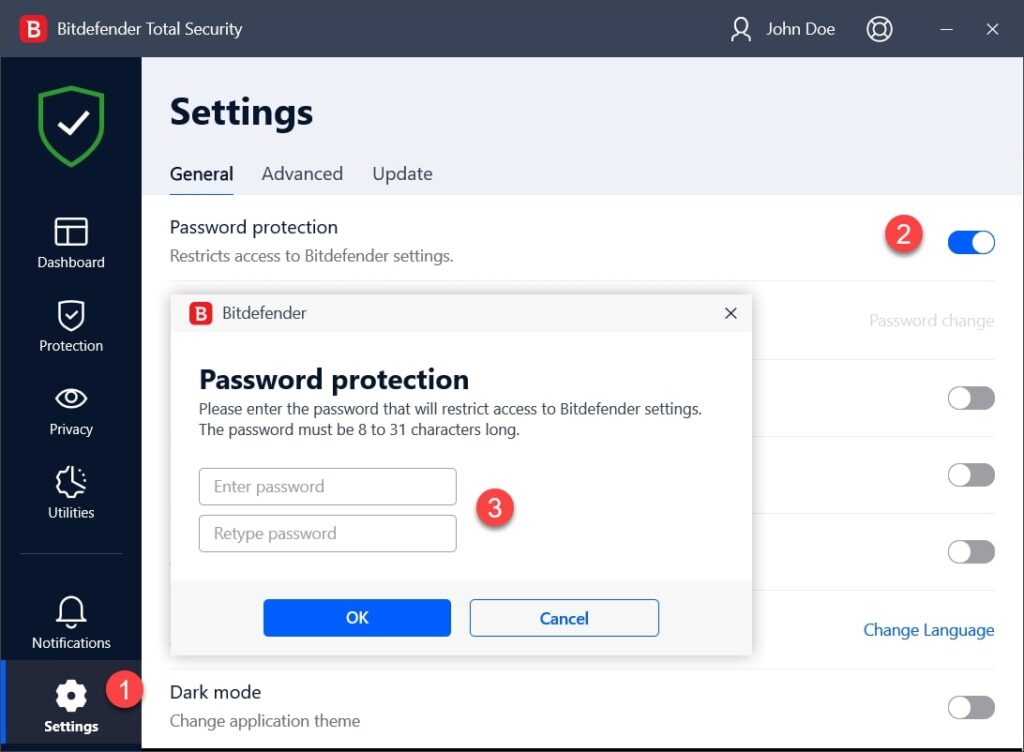The image size is (1024, 752).
Task: Click inside the Enter password field
Action: coord(327,486)
